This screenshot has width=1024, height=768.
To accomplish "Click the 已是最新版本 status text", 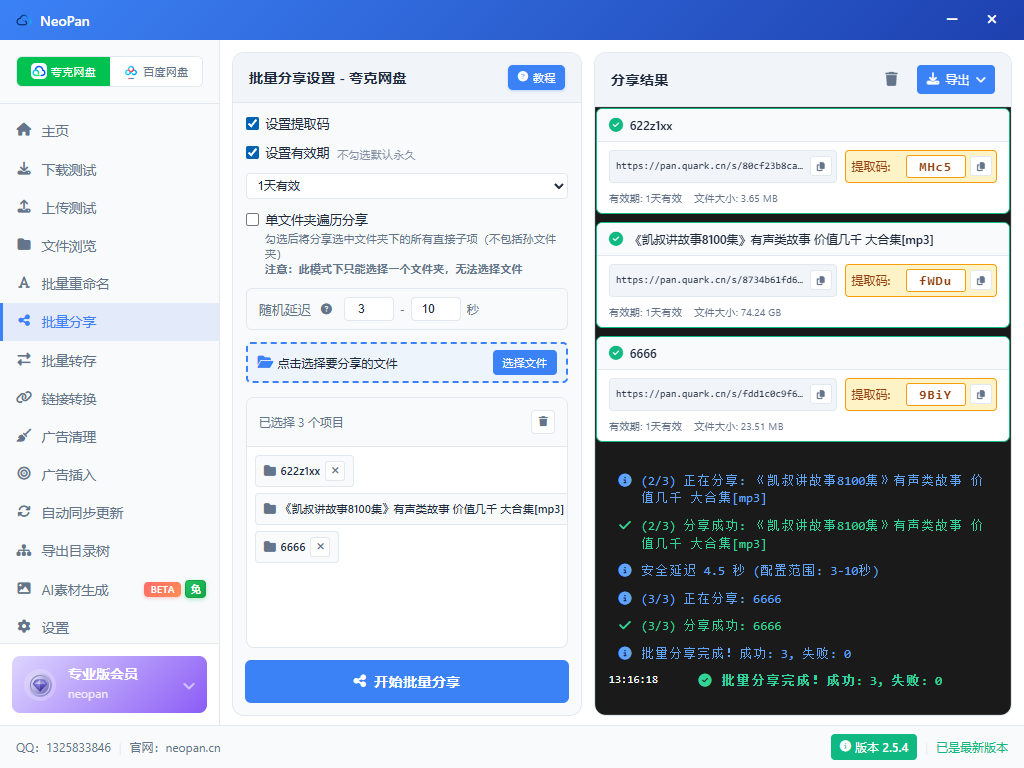I will click(972, 747).
